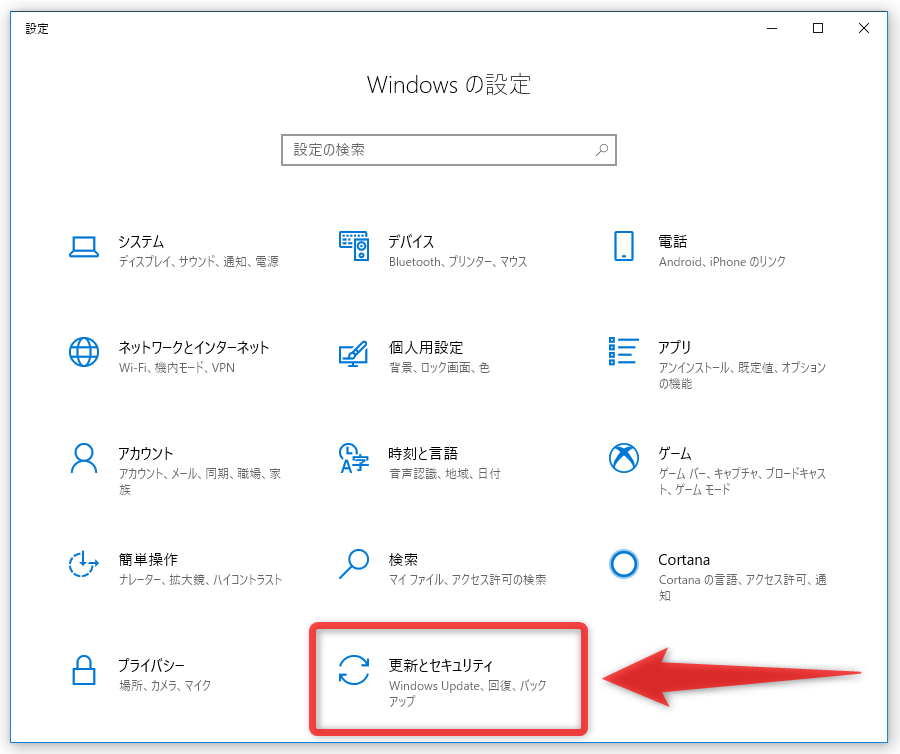This screenshot has height=754, width=900.
Task: Open the システム laptop icon
Action: tap(84, 247)
